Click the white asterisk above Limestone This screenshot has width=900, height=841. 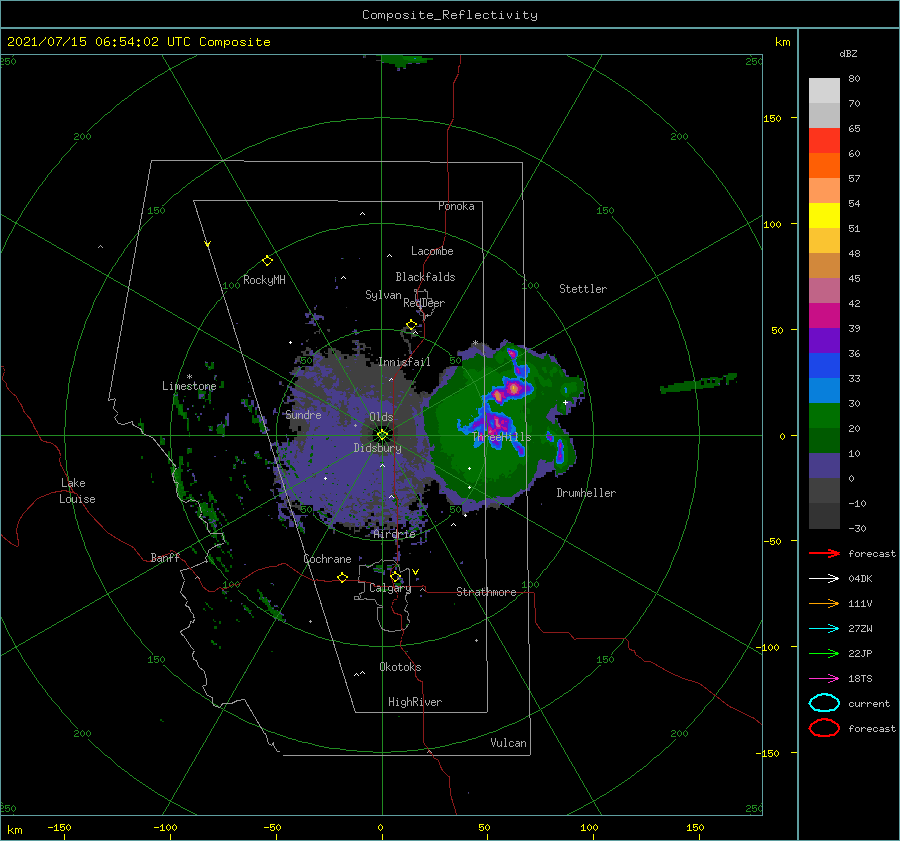(189, 377)
